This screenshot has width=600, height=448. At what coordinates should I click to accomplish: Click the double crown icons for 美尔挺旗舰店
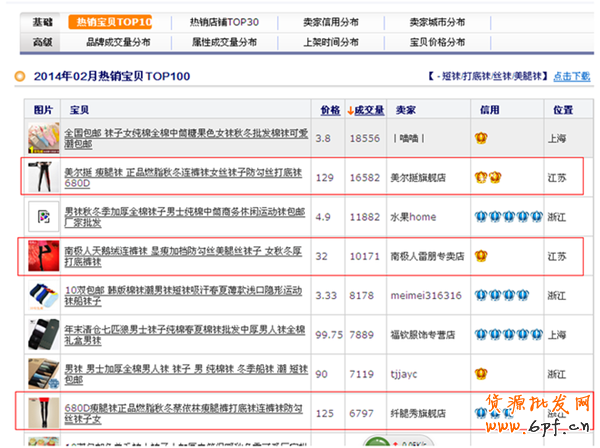(x=486, y=177)
